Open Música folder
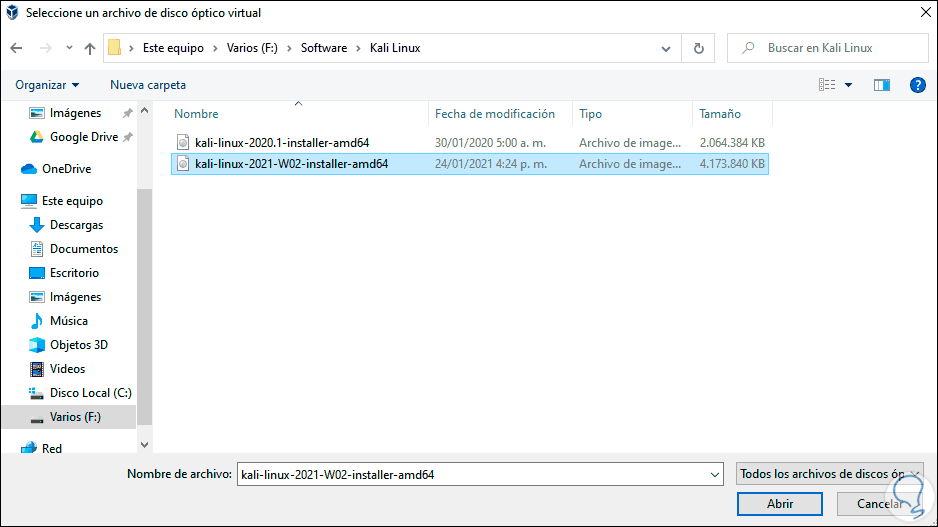 pos(69,321)
